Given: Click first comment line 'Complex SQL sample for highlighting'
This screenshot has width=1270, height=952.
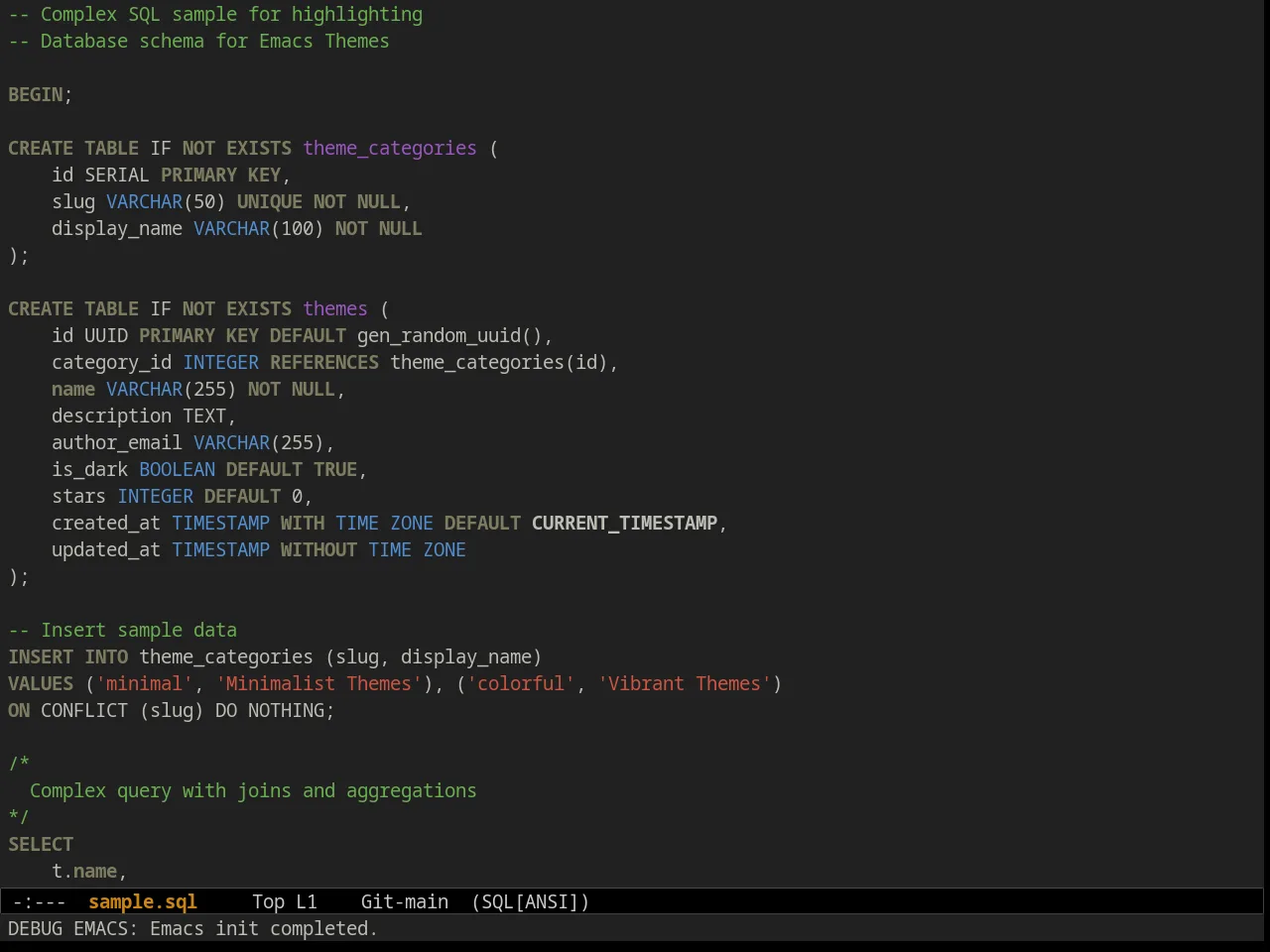Looking at the screenshot, I should [x=215, y=14].
